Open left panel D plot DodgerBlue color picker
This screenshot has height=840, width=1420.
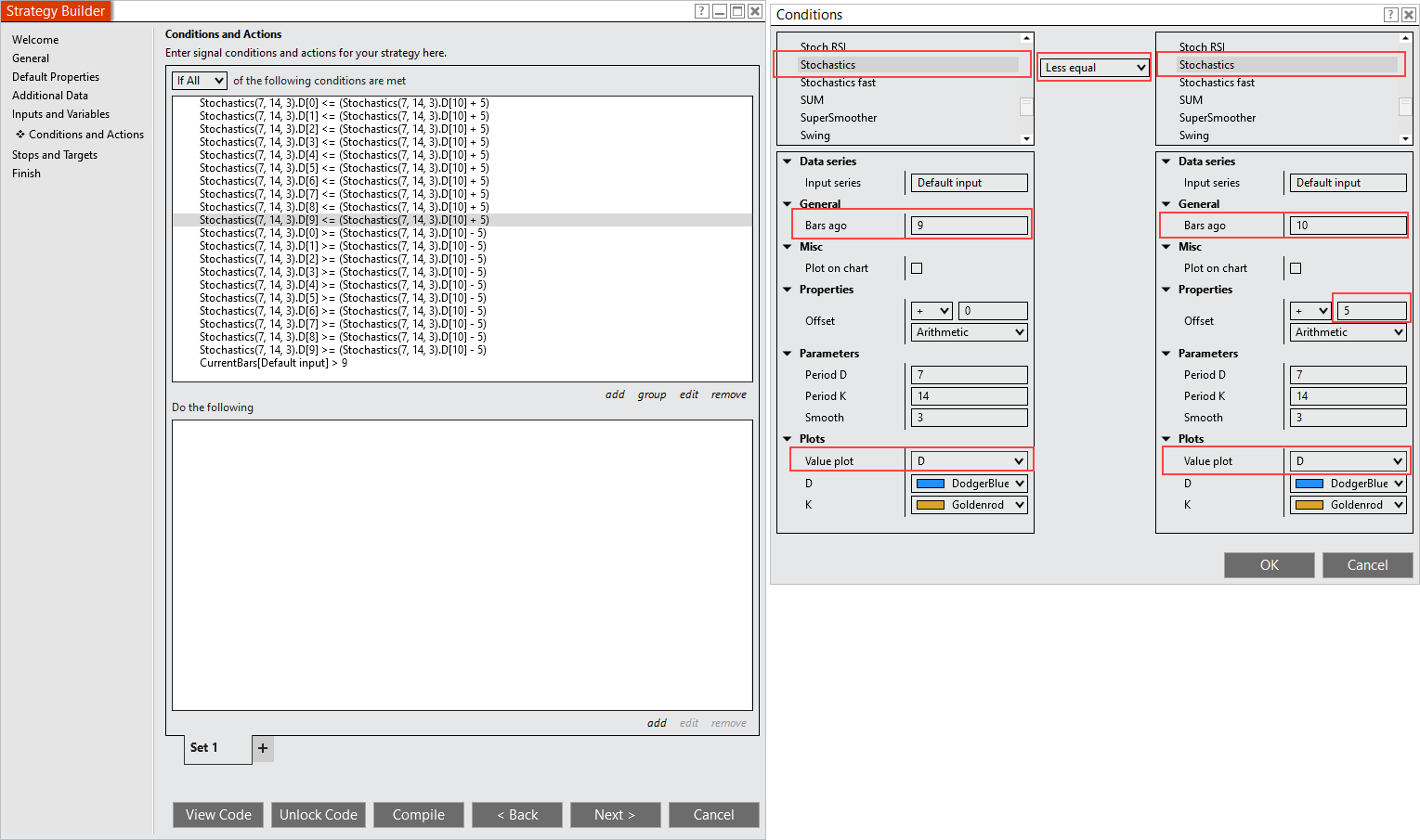click(970, 484)
